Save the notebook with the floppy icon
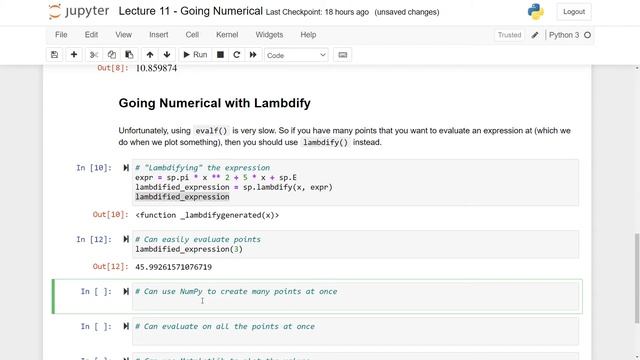Image resolution: width=640 pixels, height=360 pixels. coord(54,55)
